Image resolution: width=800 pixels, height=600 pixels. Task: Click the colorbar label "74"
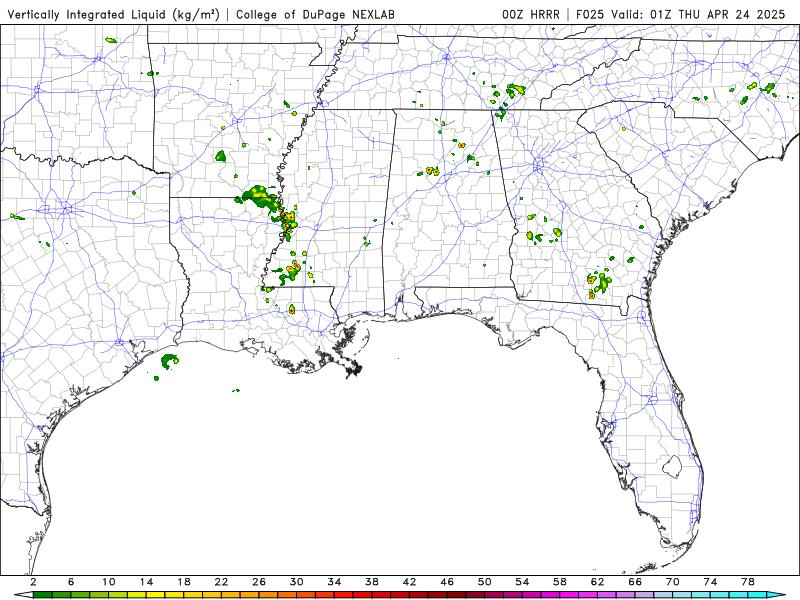tap(711, 582)
